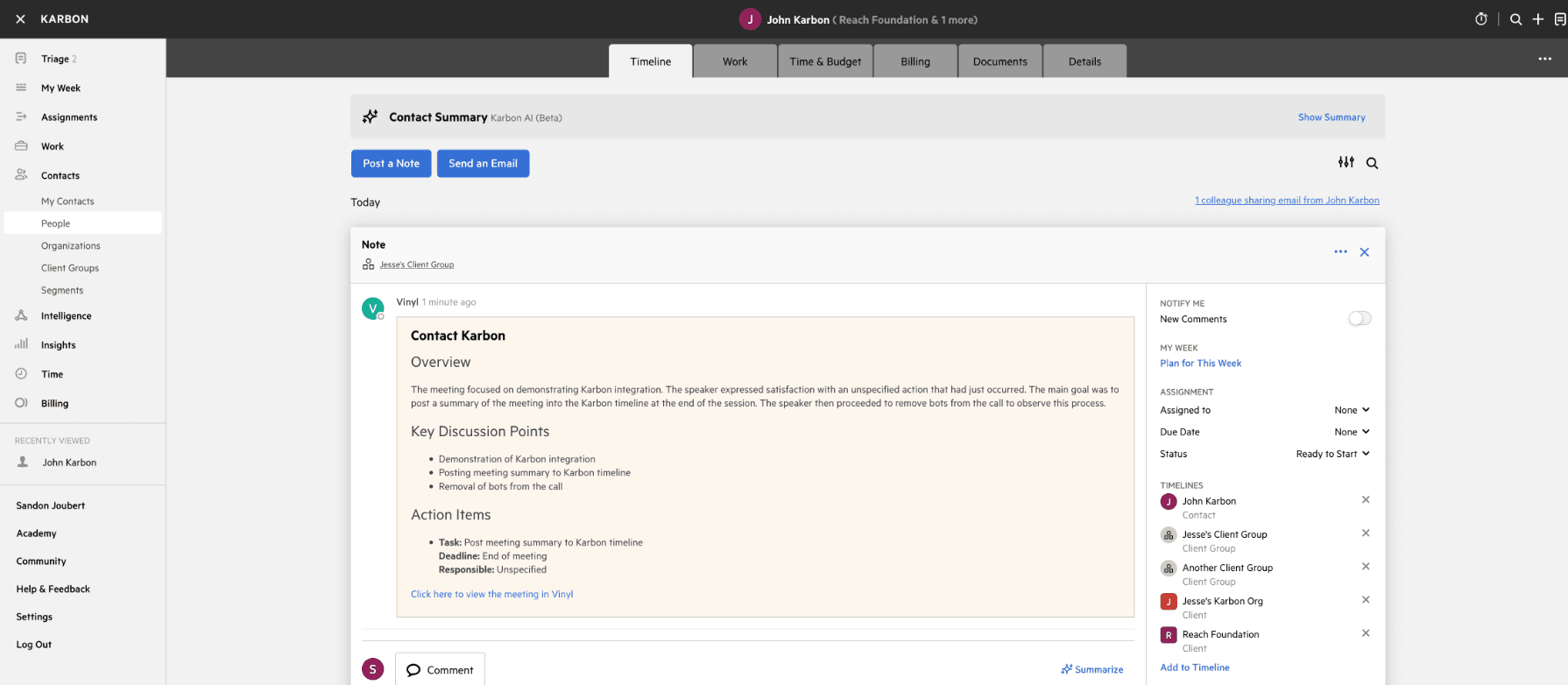
Task: Search the timeline with magnifier icon
Action: pyautogui.click(x=1373, y=163)
